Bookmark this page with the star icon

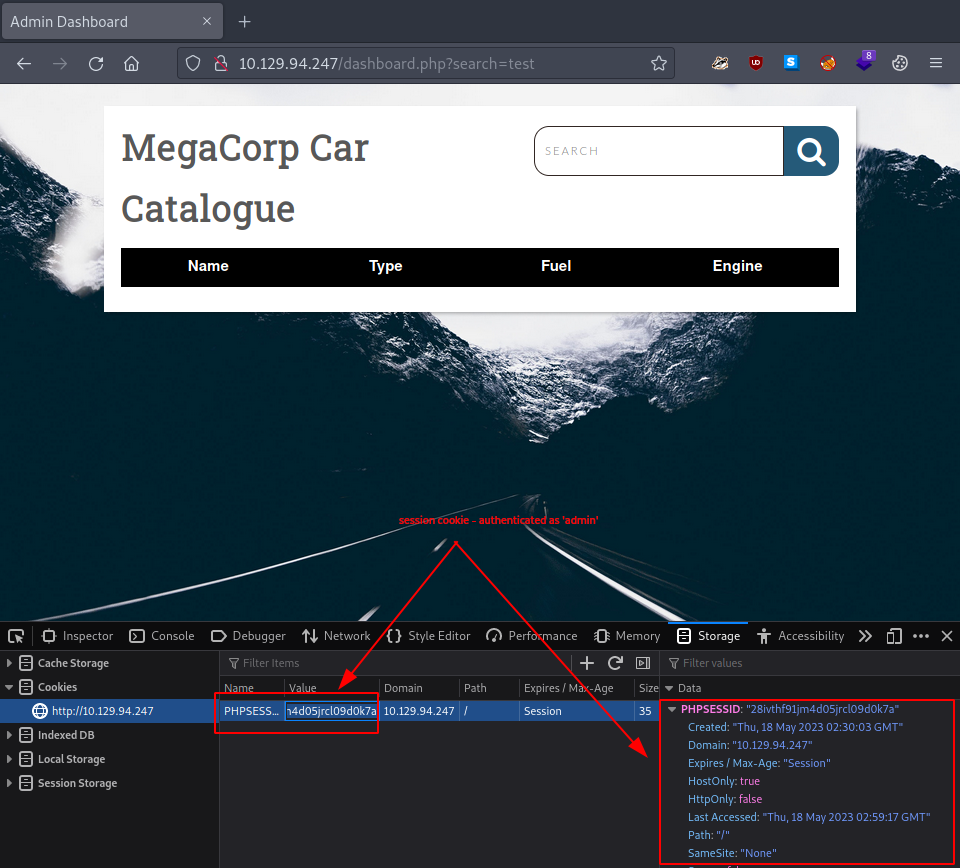pyautogui.click(x=658, y=63)
